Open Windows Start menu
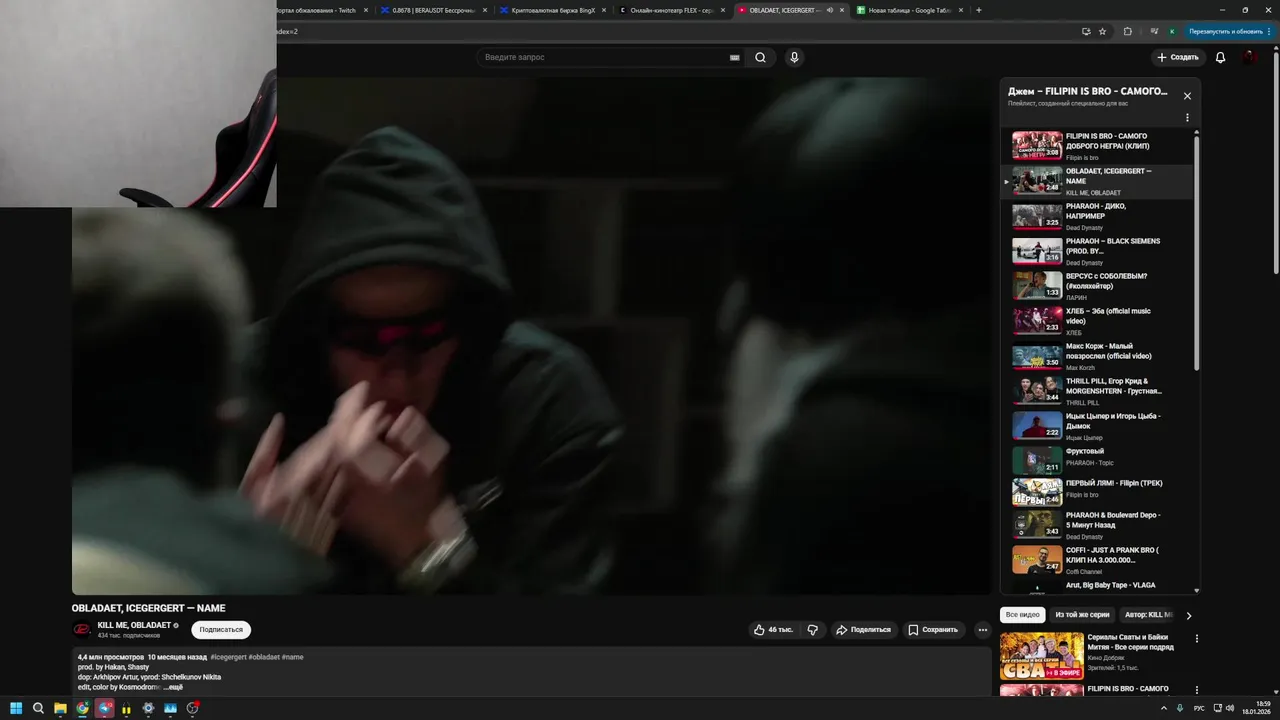 (x=16, y=708)
